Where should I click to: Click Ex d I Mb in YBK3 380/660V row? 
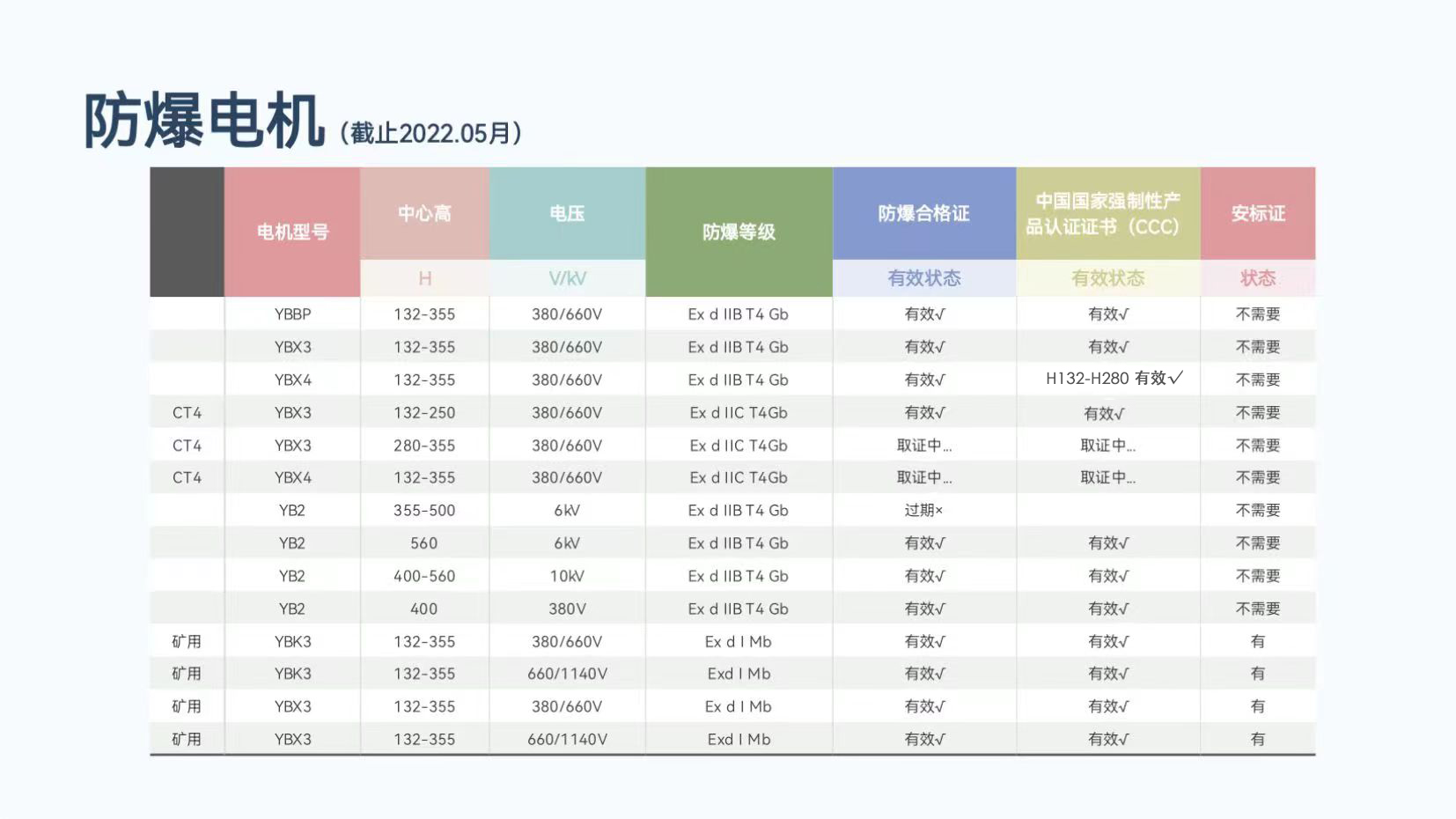[739, 641]
